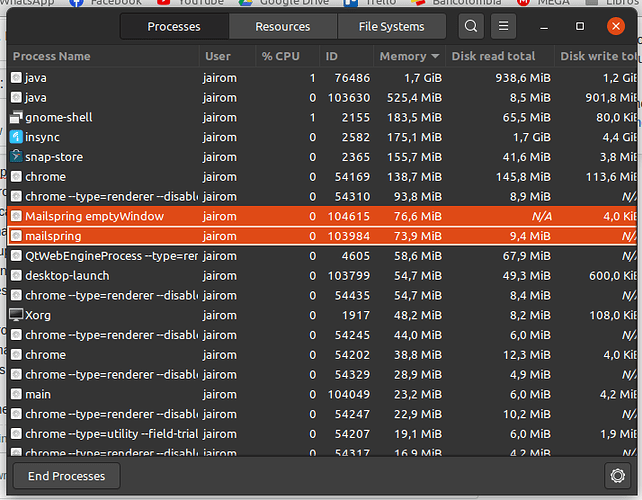Select the desktop-launch process row
642x500 pixels.
point(322,275)
